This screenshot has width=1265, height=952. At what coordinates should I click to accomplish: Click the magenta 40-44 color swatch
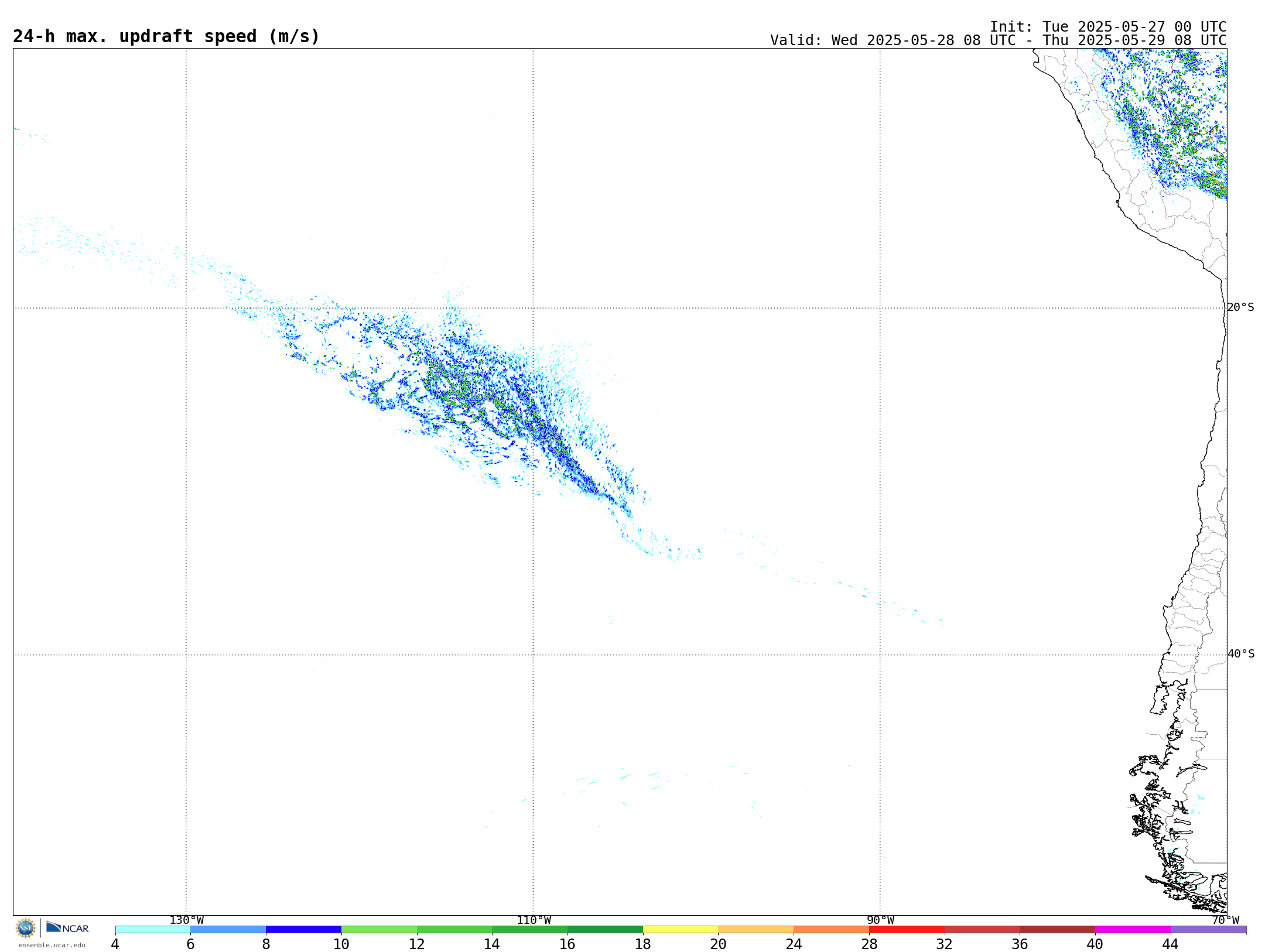click(1133, 930)
